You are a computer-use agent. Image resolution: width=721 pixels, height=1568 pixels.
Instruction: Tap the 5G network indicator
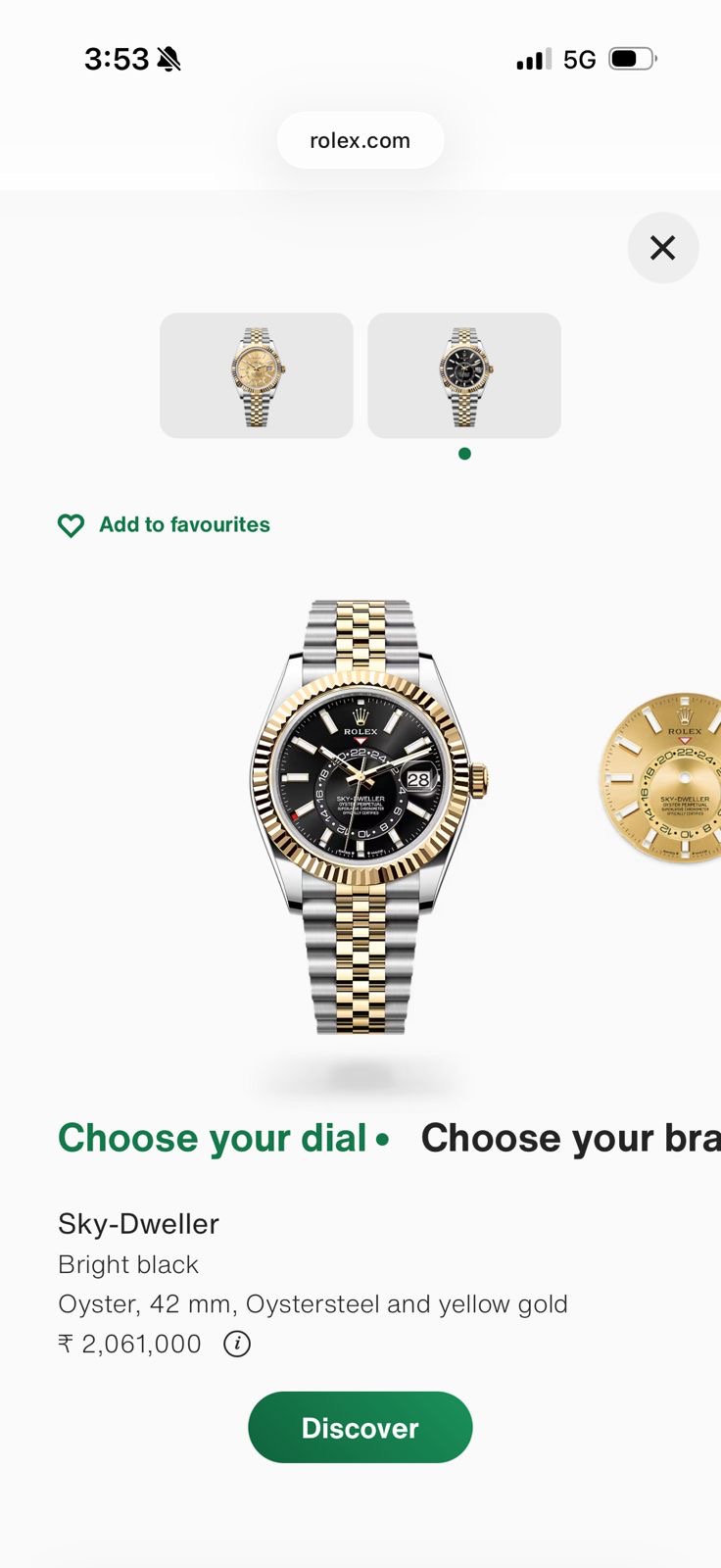coord(580,60)
